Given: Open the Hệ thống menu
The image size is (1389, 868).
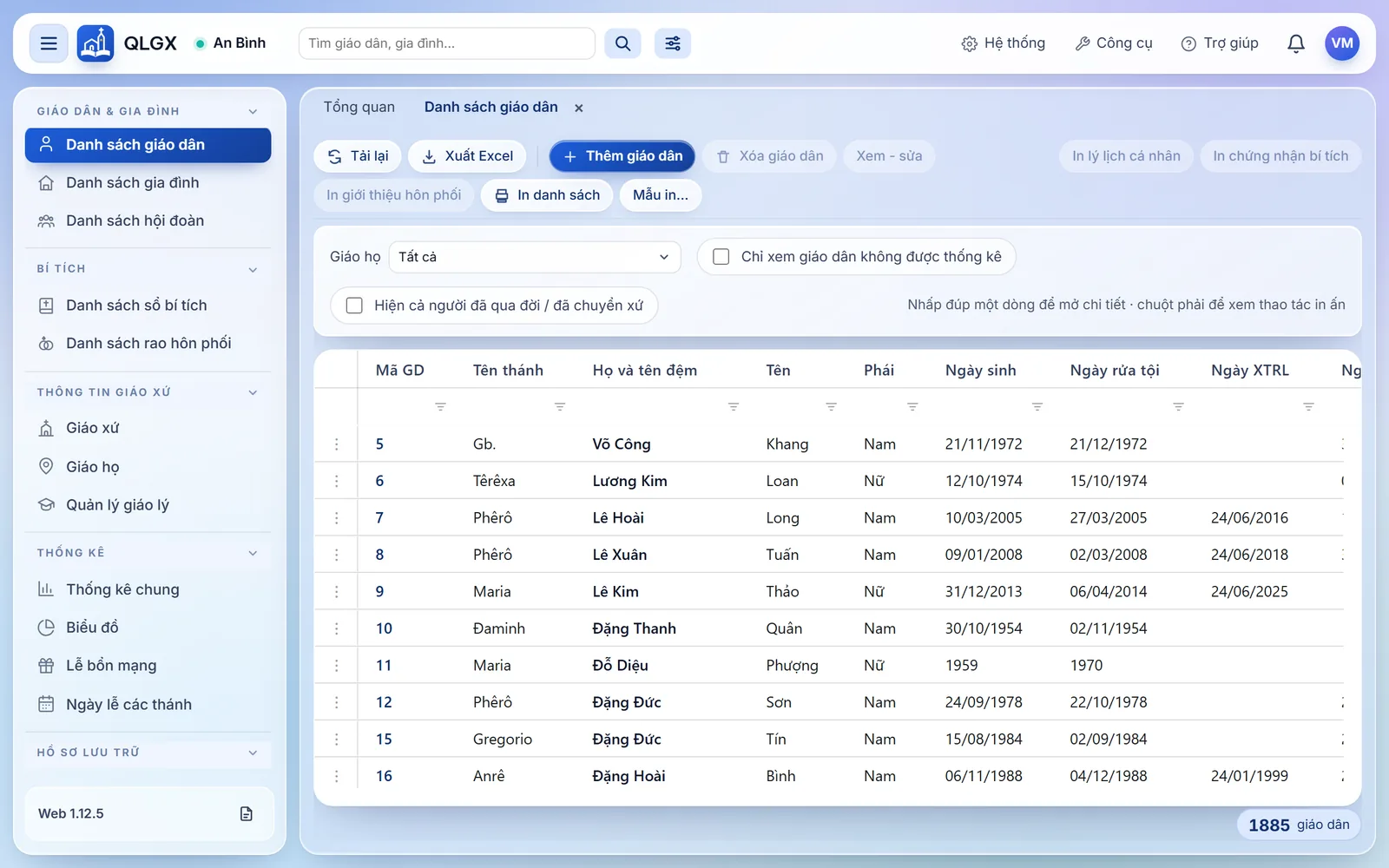Looking at the screenshot, I should pyautogui.click(x=1004, y=43).
